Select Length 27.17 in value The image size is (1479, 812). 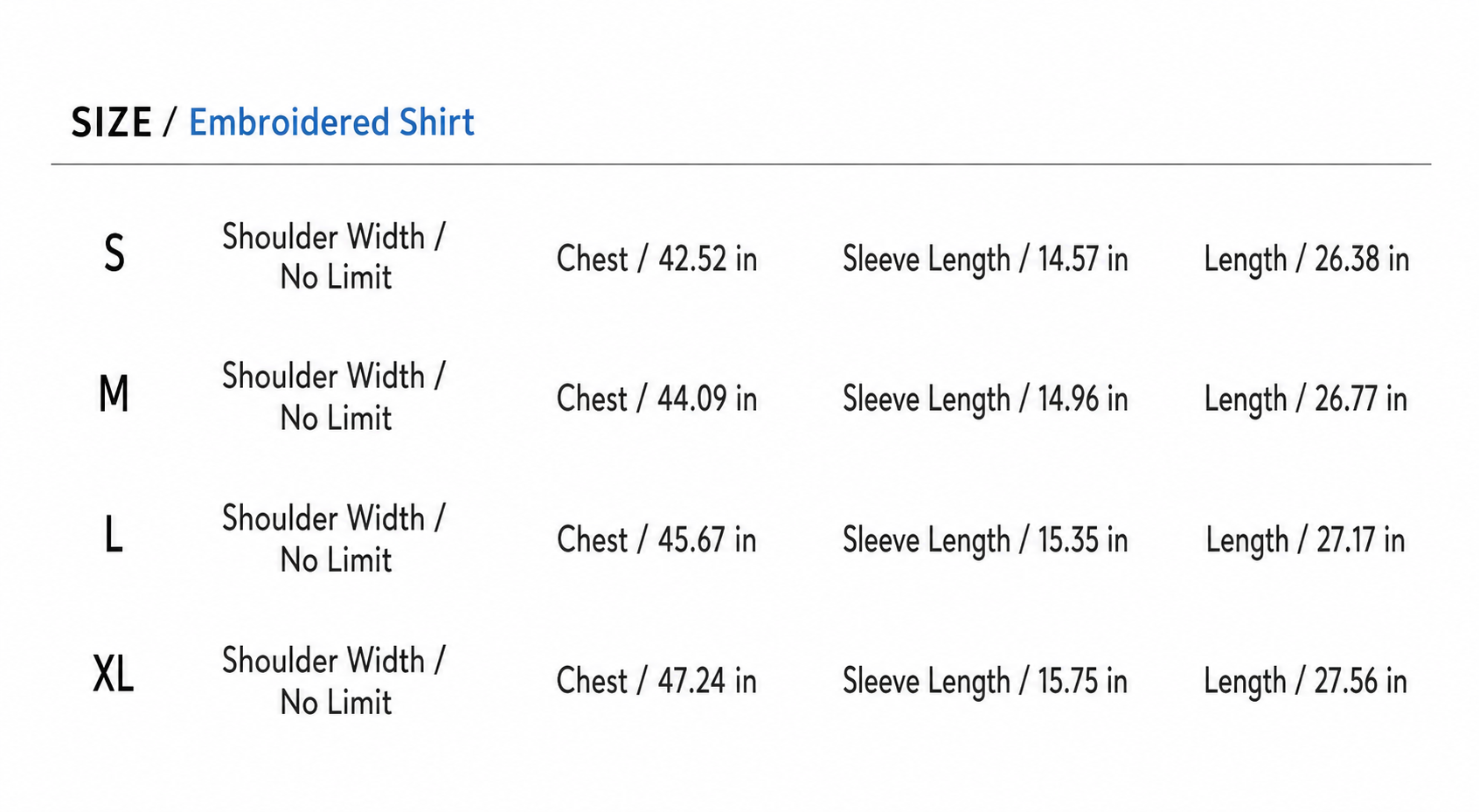click(1306, 540)
